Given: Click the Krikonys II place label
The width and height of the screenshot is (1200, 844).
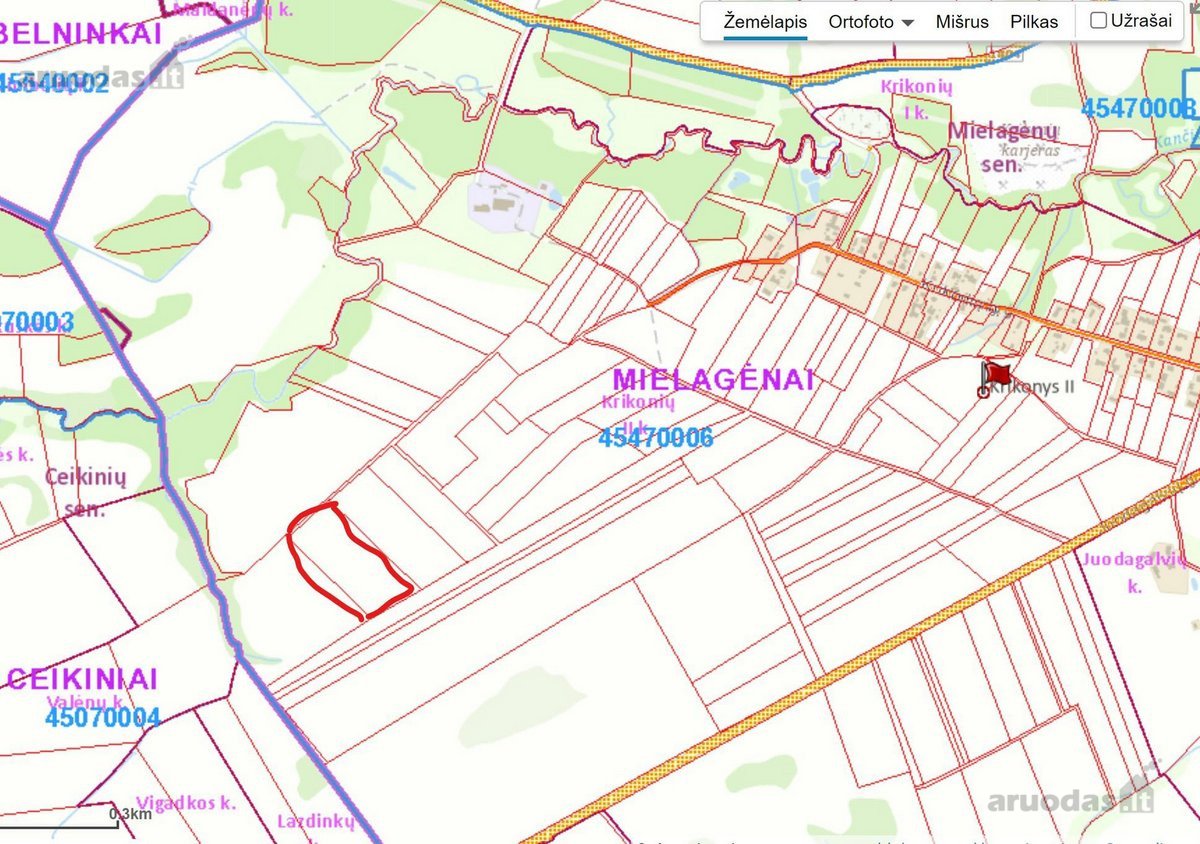Looking at the screenshot, I should point(1034,387).
